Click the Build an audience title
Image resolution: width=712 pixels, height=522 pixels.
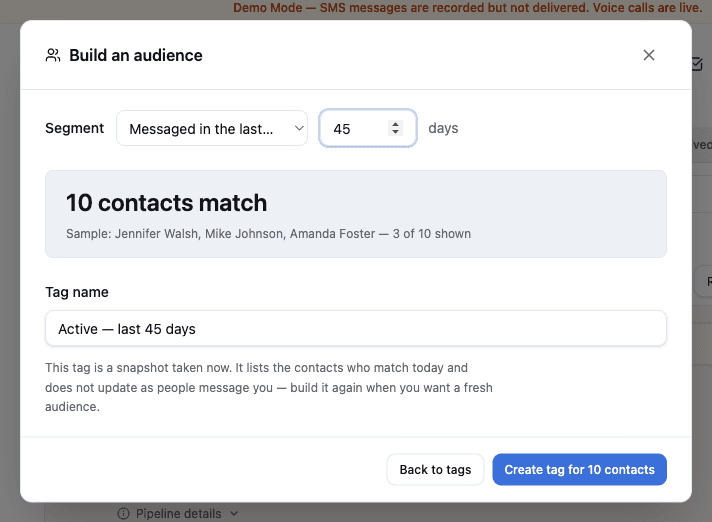click(136, 55)
